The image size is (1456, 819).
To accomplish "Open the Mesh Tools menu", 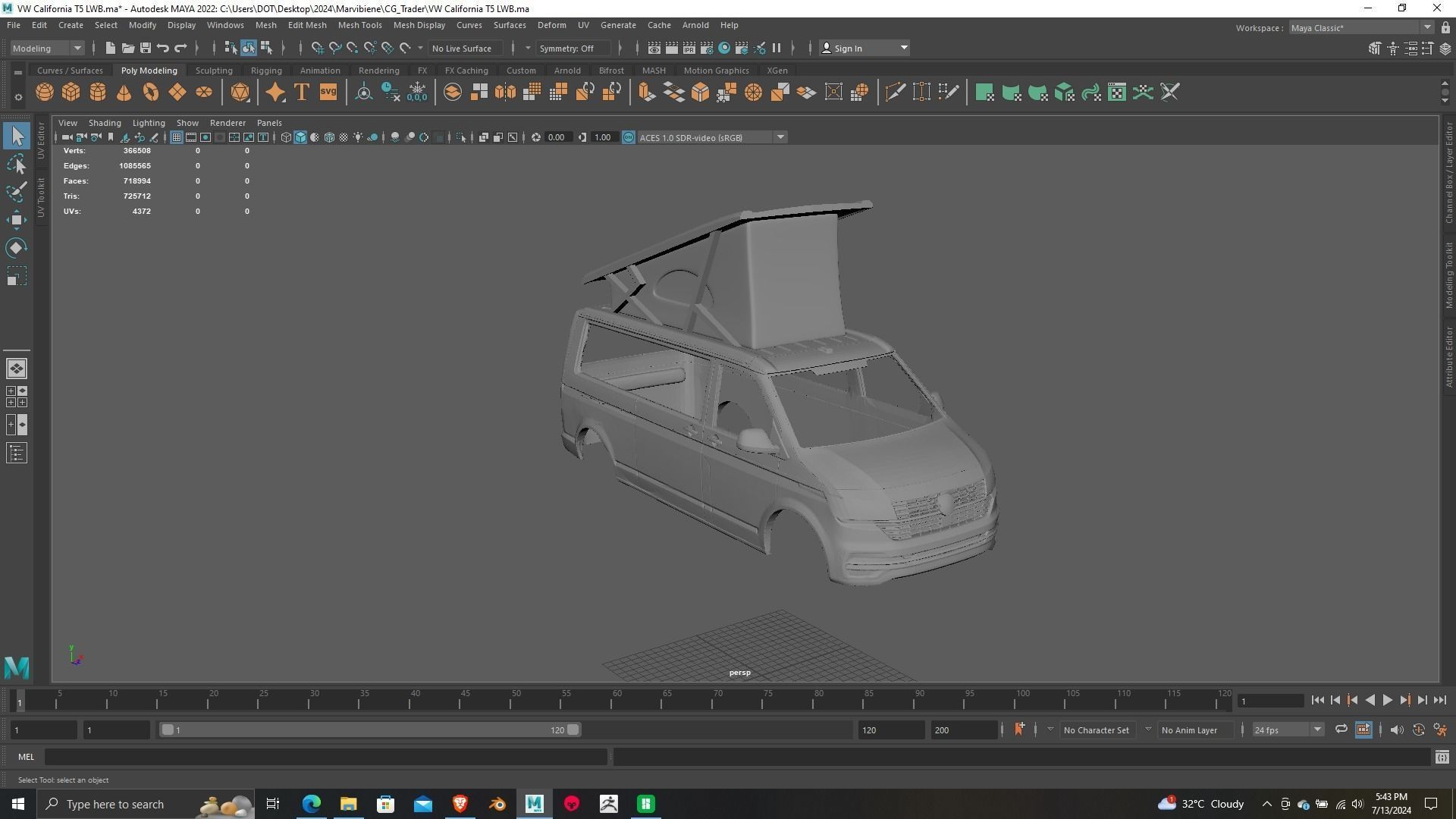I will pyautogui.click(x=359, y=25).
